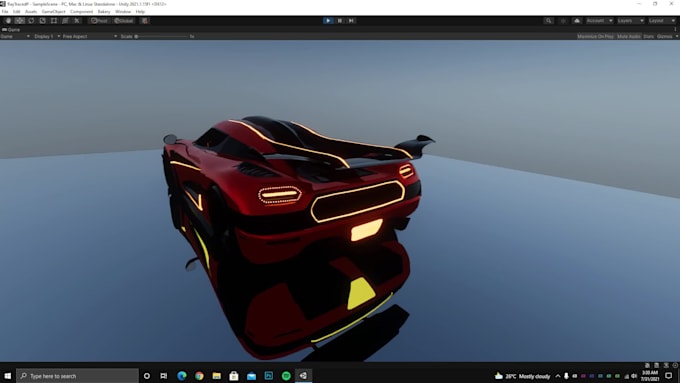680x383 pixels.
Task: Open Unity search magnifier icon
Action: [x=549, y=20]
